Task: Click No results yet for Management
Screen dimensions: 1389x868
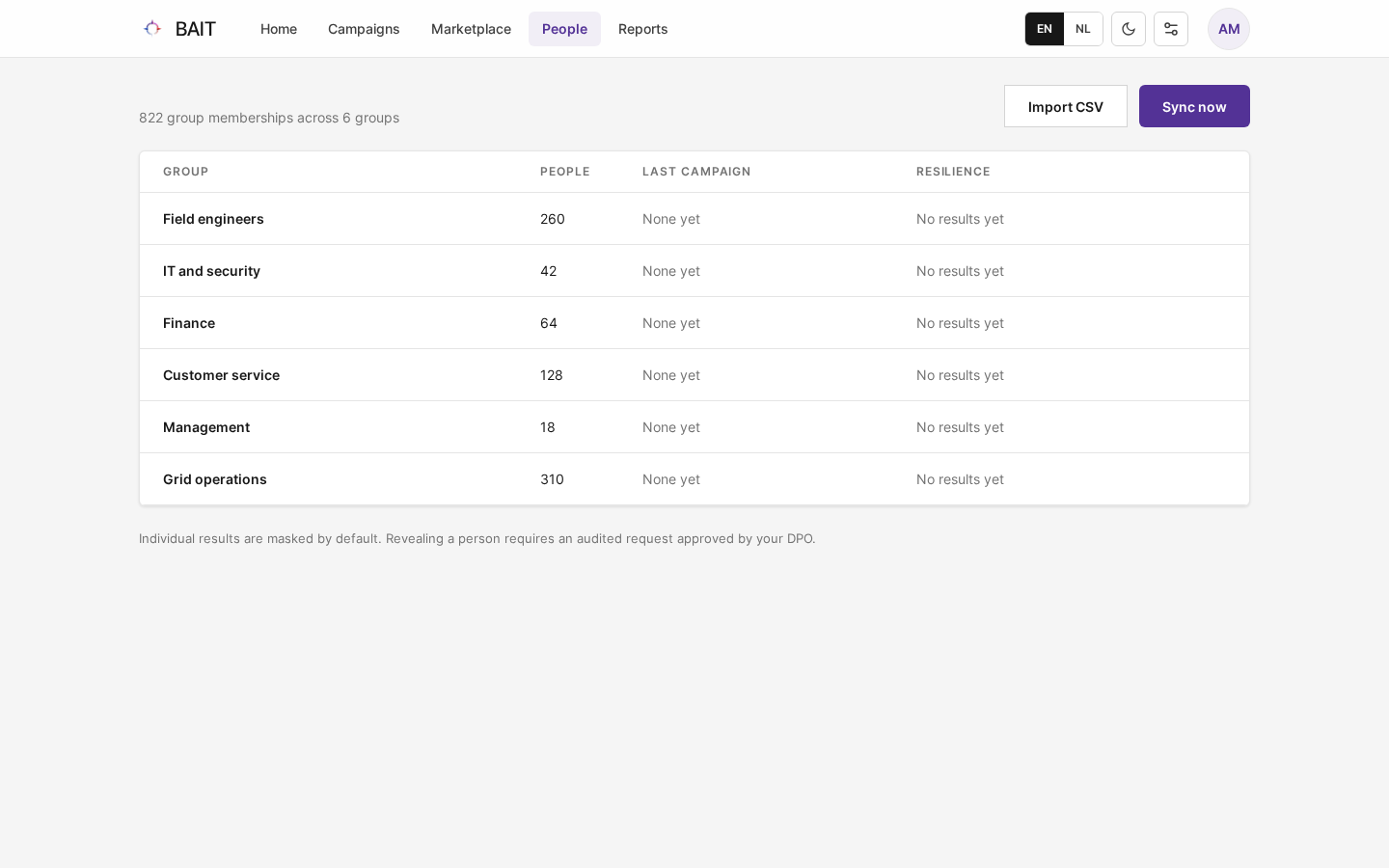Action: [960, 427]
